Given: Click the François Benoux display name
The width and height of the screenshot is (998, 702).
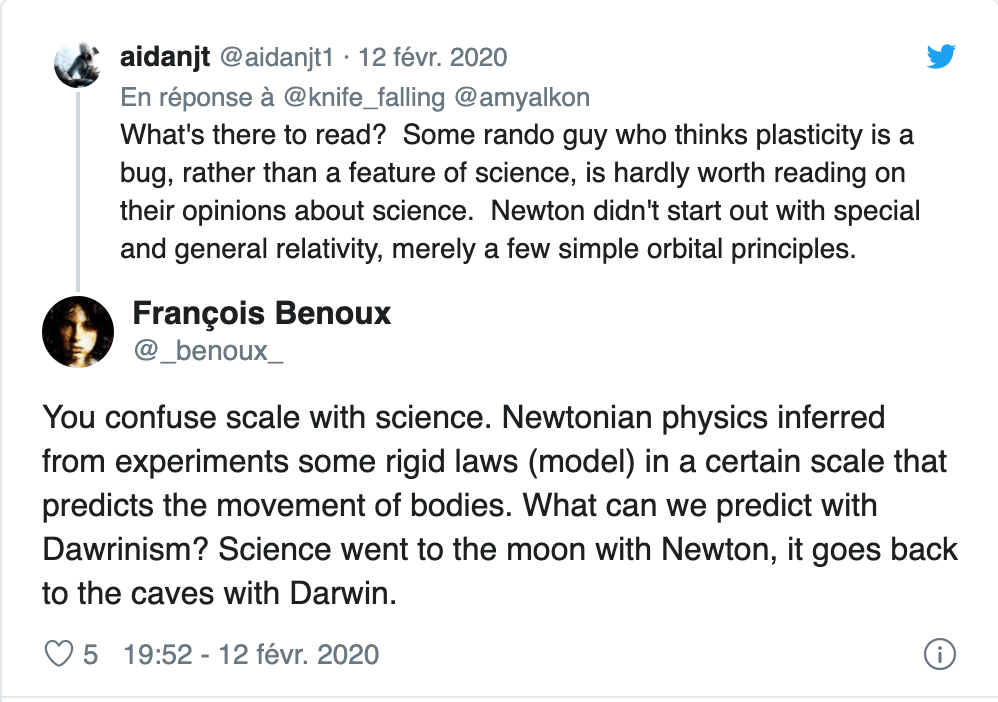Looking at the screenshot, I should 261,314.
